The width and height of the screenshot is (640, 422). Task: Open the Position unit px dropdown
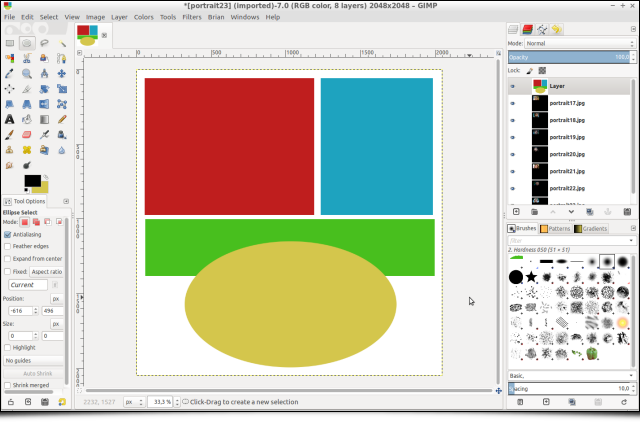[57, 299]
